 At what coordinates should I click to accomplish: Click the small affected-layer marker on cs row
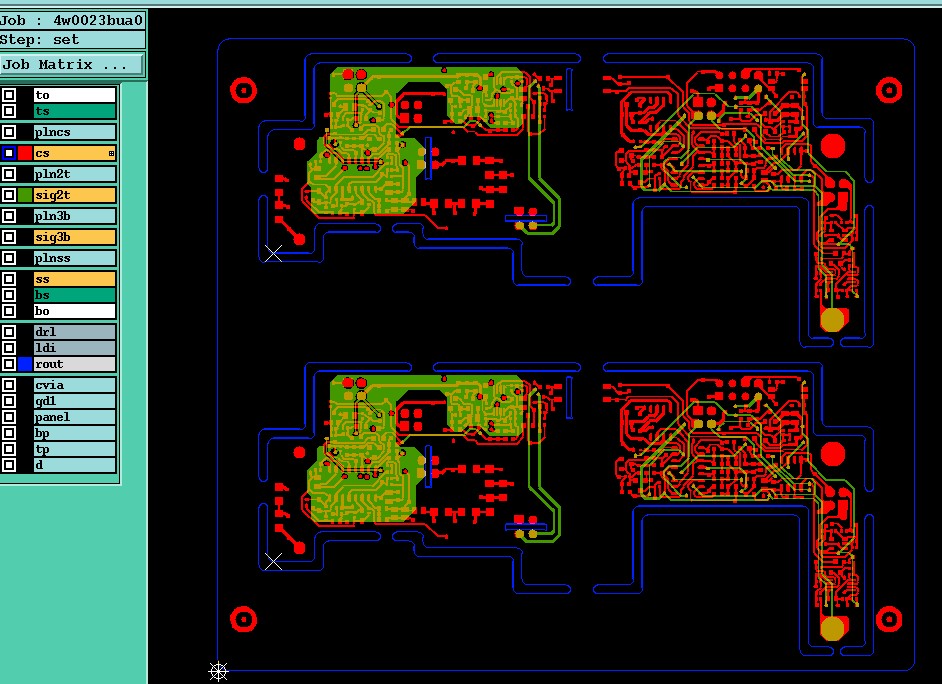pos(111,154)
